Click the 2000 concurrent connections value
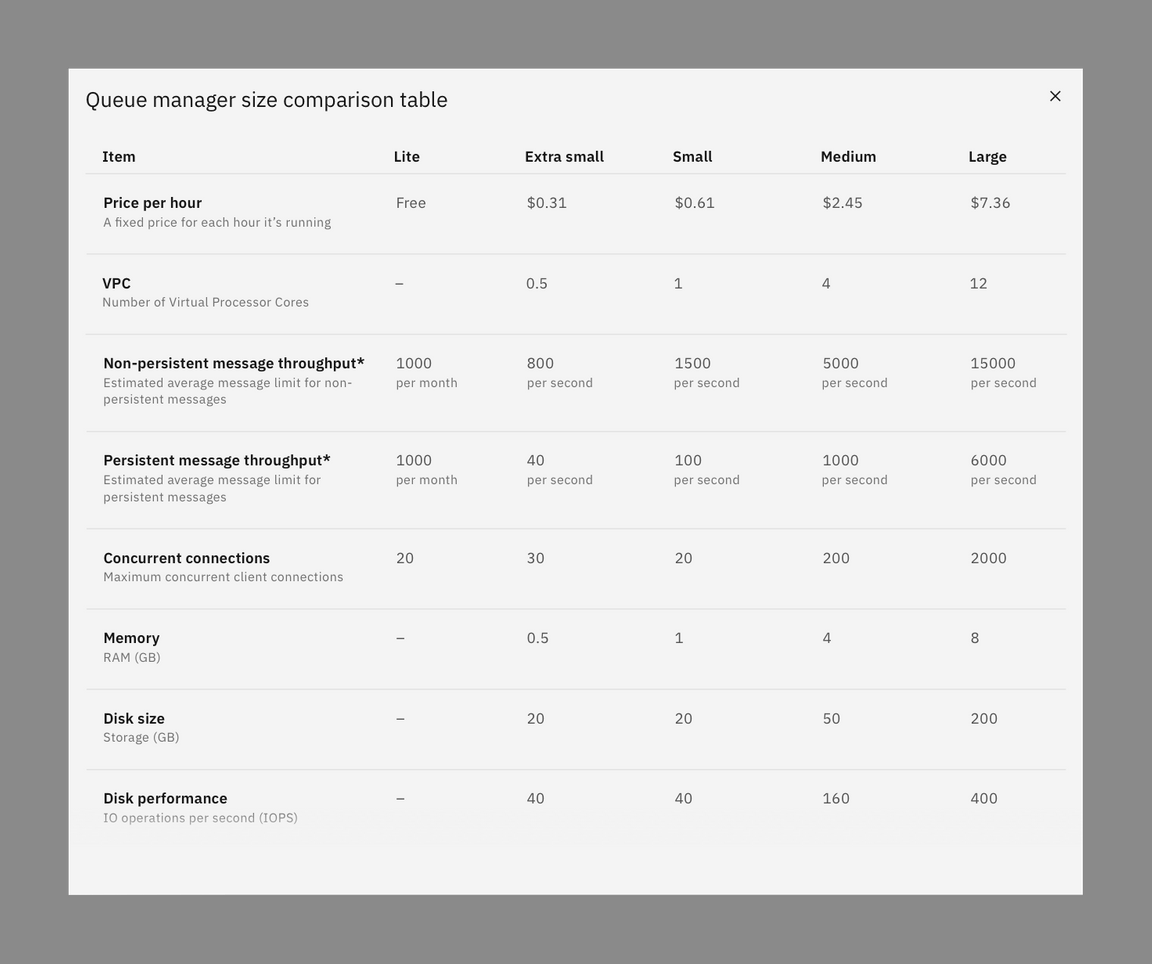Image resolution: width=1152 pixels, height=964 pixels. click(x=988, y=558)
